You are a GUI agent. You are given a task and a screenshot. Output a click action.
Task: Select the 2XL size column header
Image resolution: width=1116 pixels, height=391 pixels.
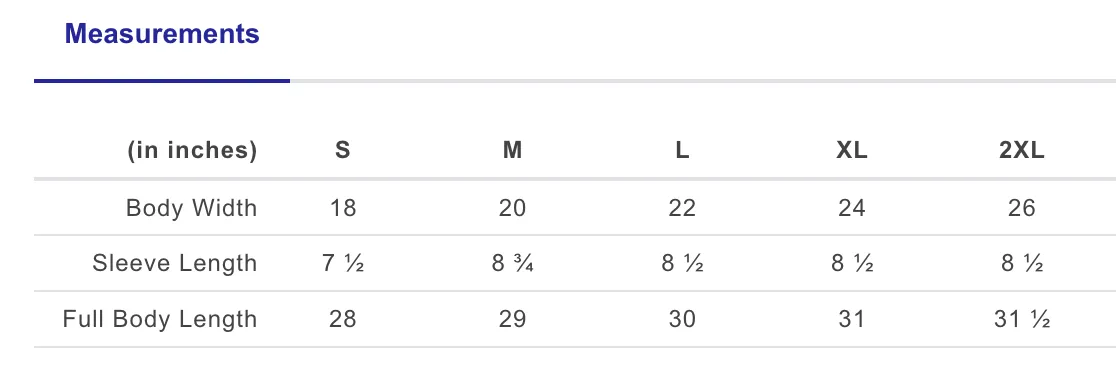(1021, 150)
